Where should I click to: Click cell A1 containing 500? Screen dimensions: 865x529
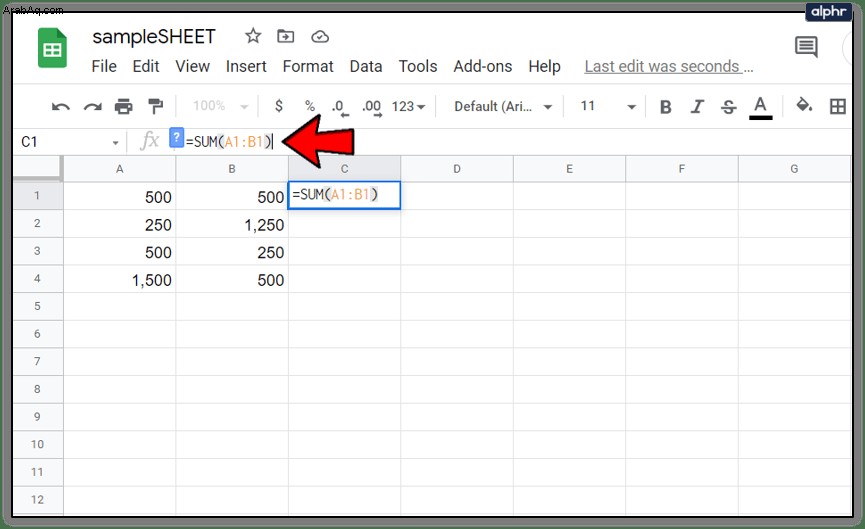(x=120, y=196)
